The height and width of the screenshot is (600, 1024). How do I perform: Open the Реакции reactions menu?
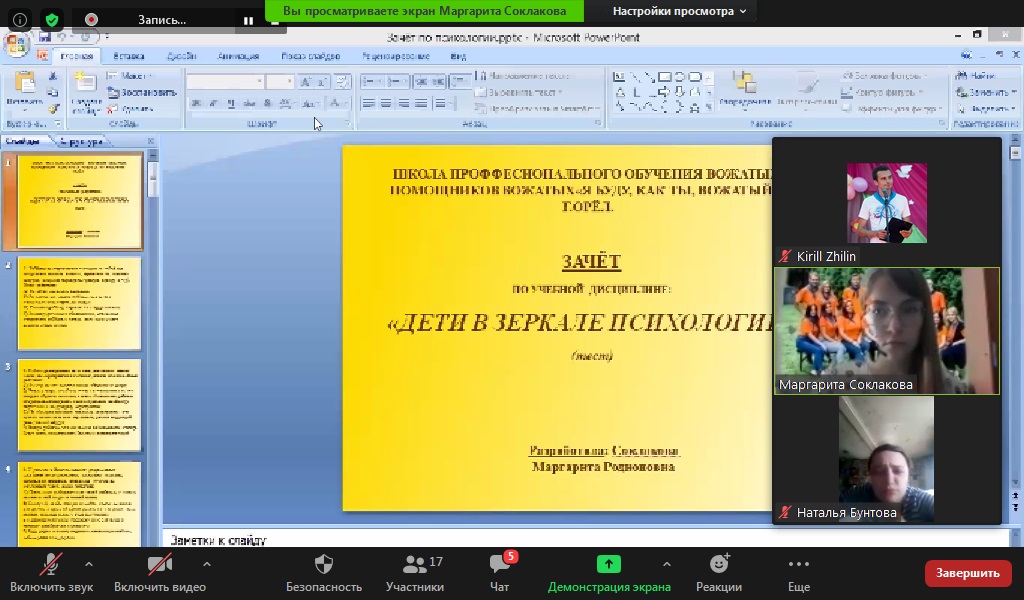718,573
